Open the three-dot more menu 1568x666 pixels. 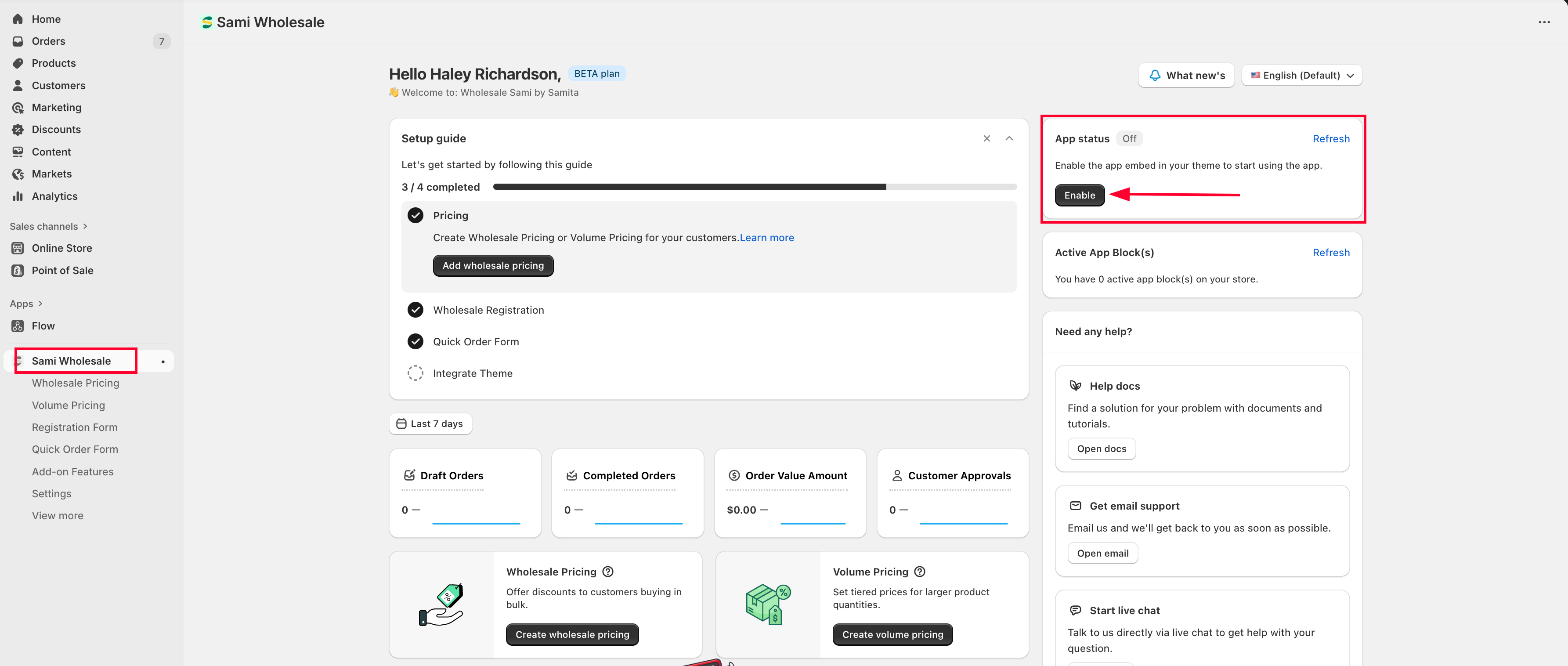(x=1544, y=22)
